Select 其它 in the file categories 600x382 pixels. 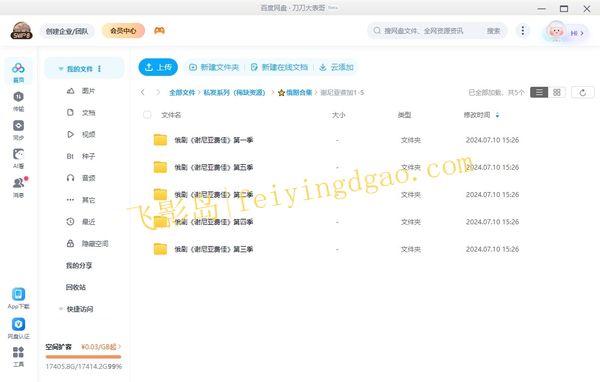(88, 200)
